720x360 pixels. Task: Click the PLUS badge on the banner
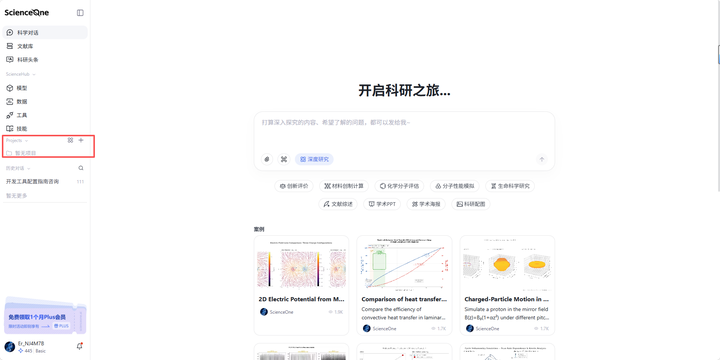point(62,326)
